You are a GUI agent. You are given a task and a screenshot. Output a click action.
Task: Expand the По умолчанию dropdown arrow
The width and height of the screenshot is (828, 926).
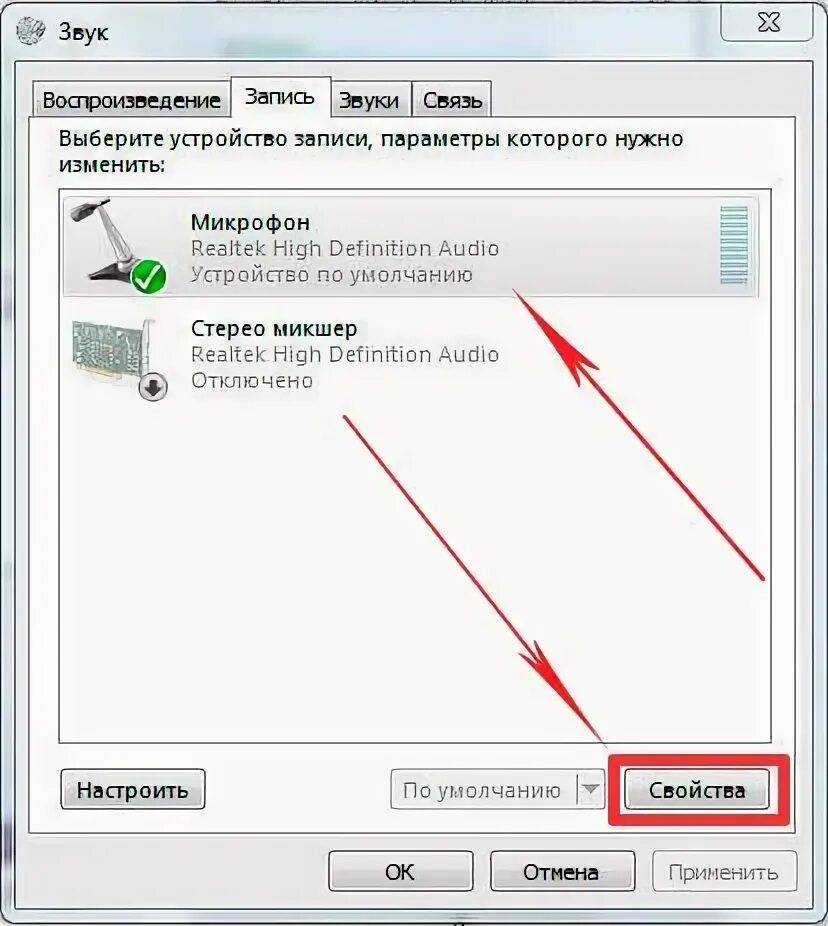tap(591, 789)
